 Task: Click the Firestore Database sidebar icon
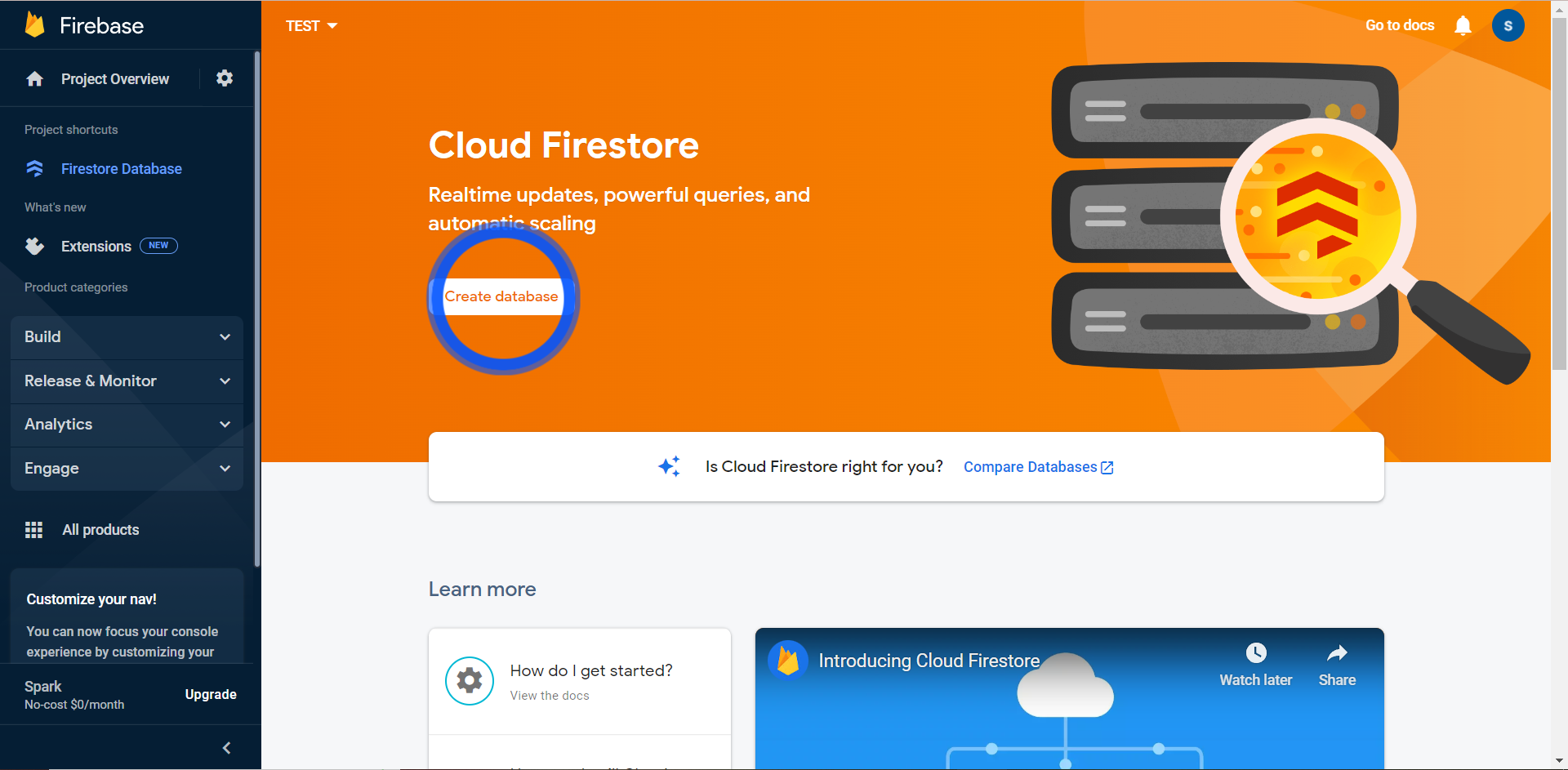pyautogui.click(x=34, y=169)
